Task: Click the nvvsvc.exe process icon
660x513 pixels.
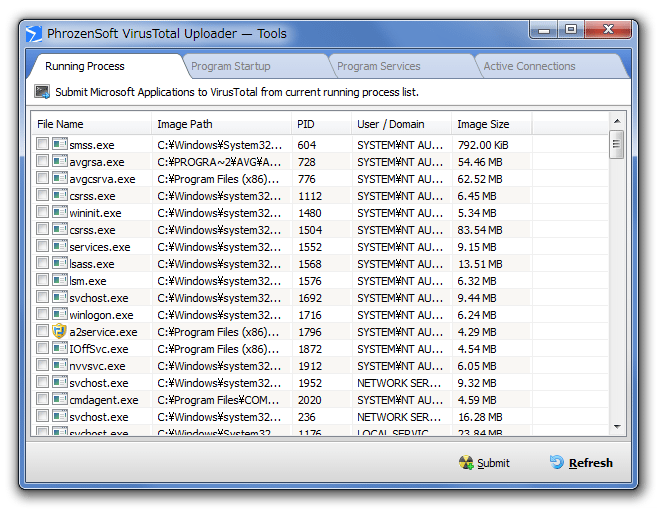Action: [60, 365]
